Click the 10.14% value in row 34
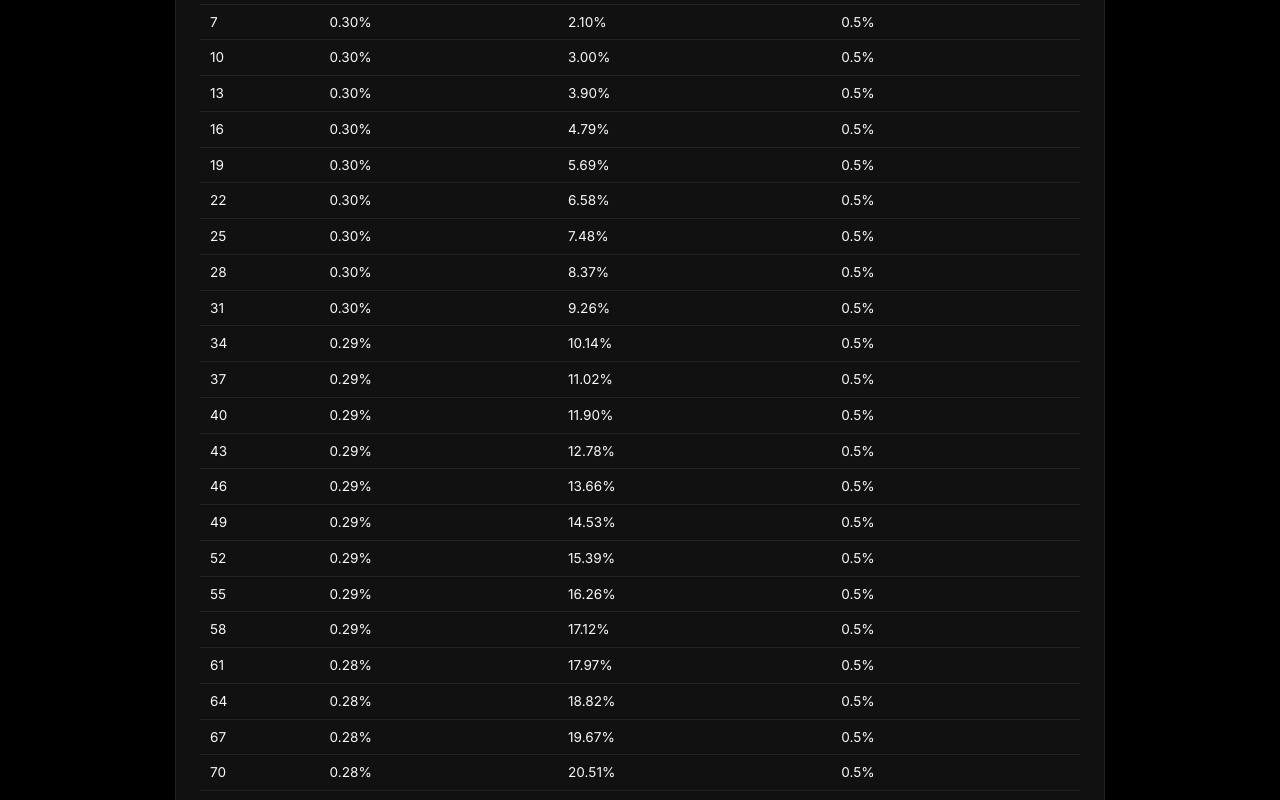This screenshot has width=1280, height=800. coord(590,344)
